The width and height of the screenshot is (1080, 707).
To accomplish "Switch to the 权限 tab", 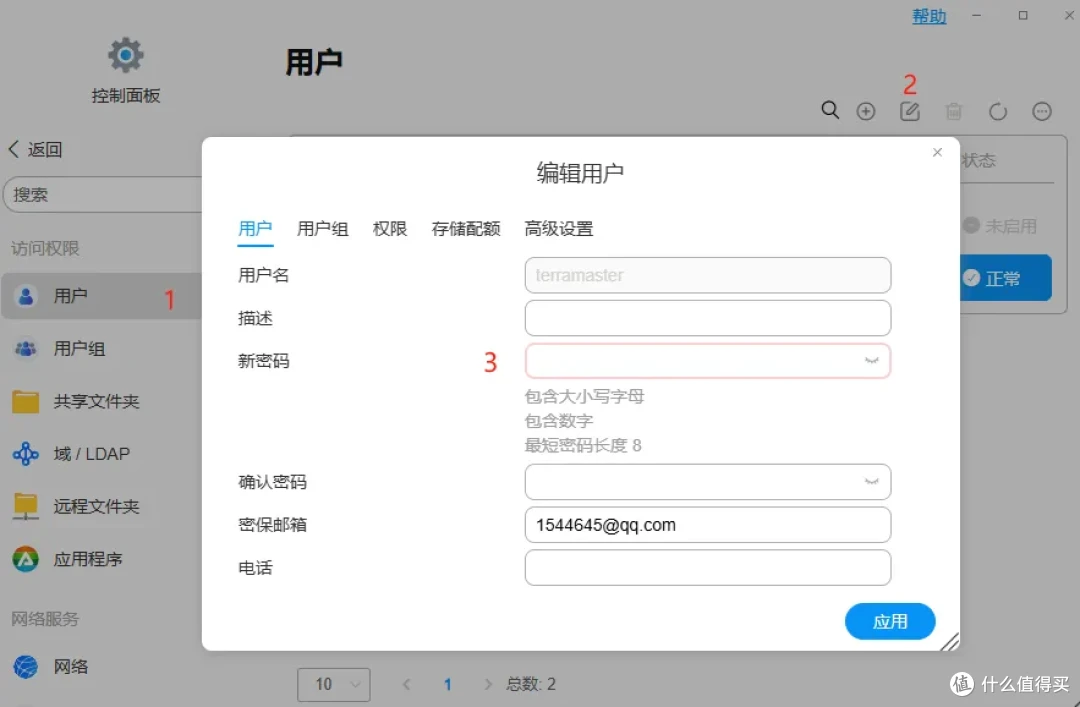I will click(390, 229).
